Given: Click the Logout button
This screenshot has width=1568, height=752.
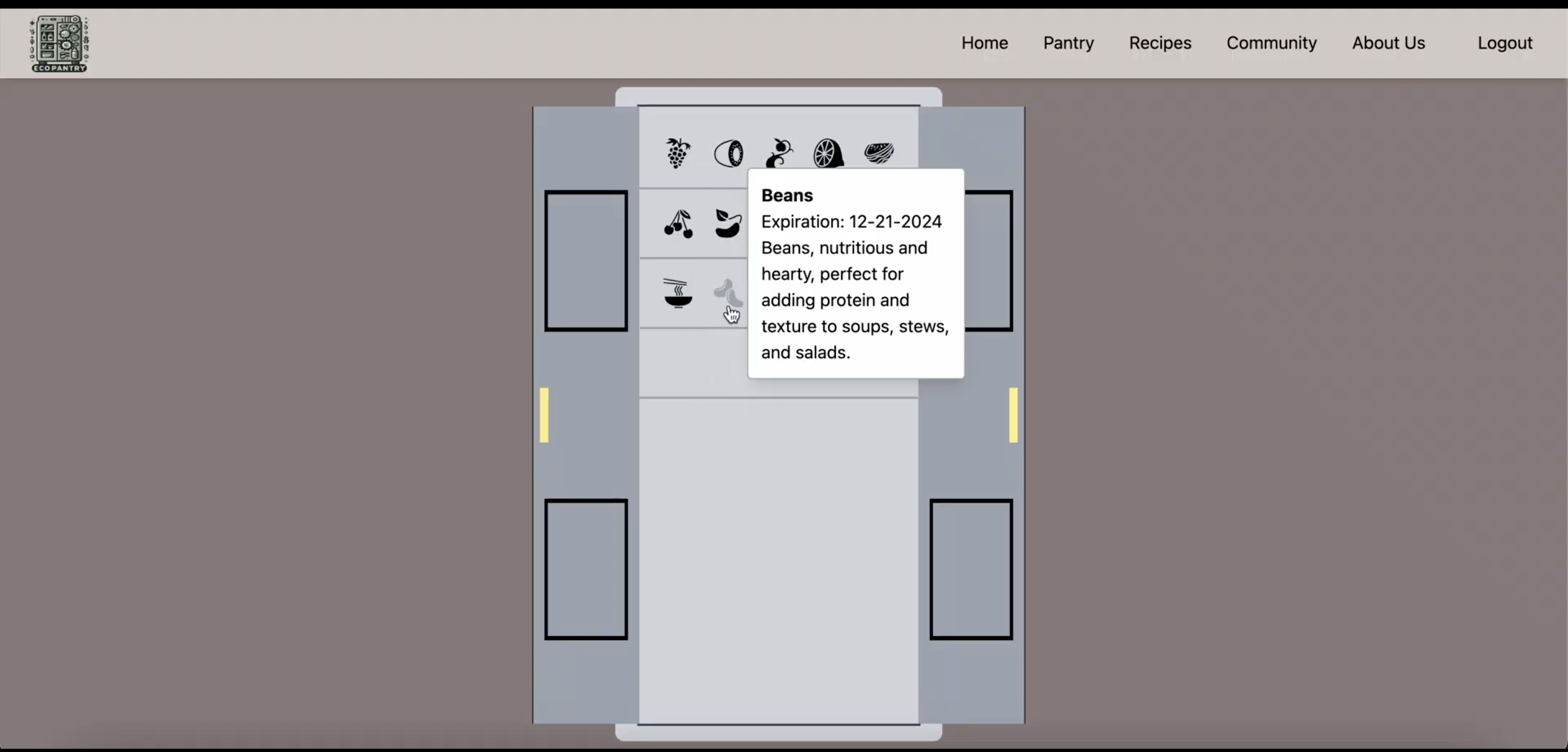Looking at the screenshot, I should (x=1505, y=43).
